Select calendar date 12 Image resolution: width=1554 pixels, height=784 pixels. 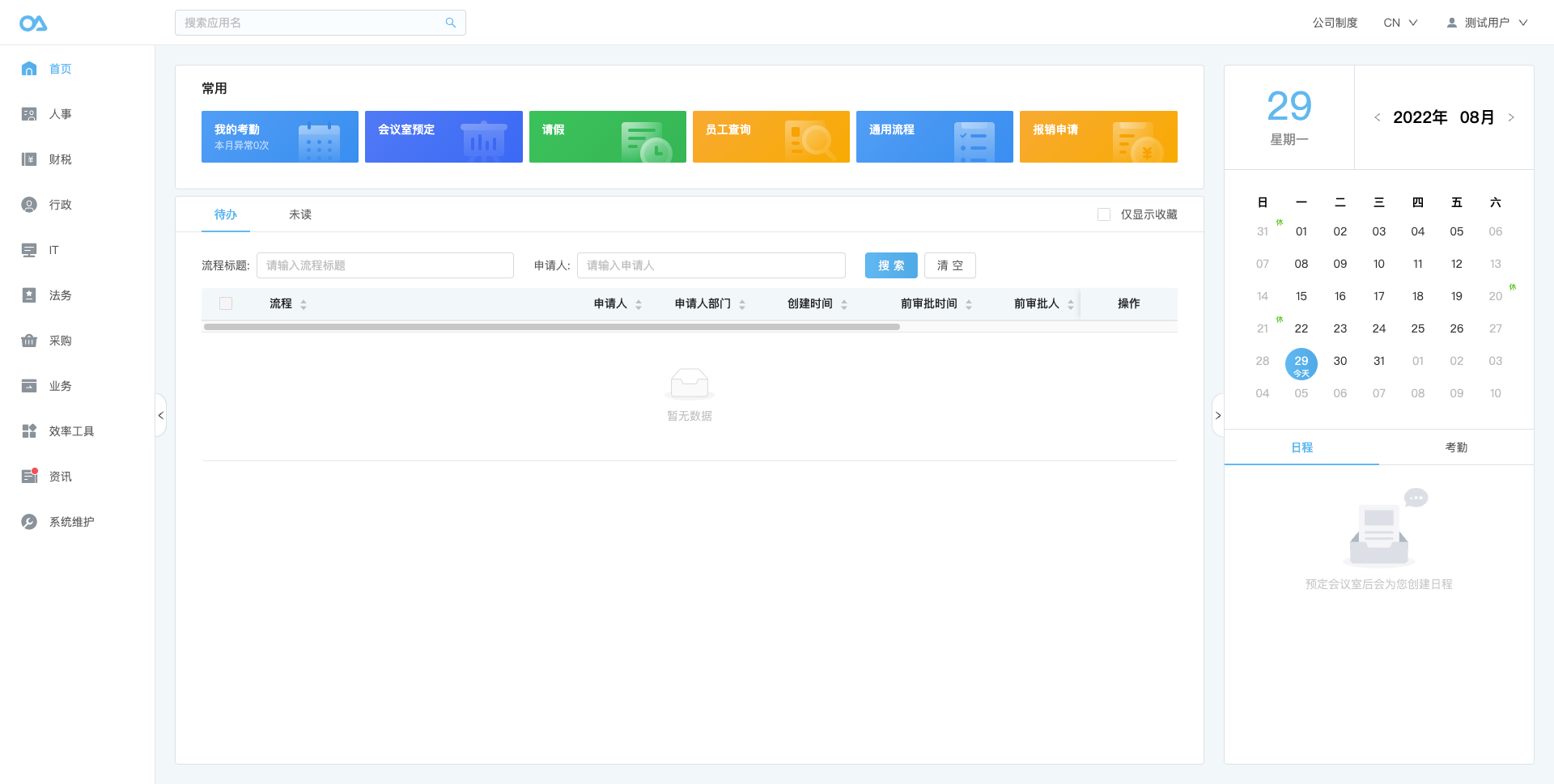click(1457, 264)
